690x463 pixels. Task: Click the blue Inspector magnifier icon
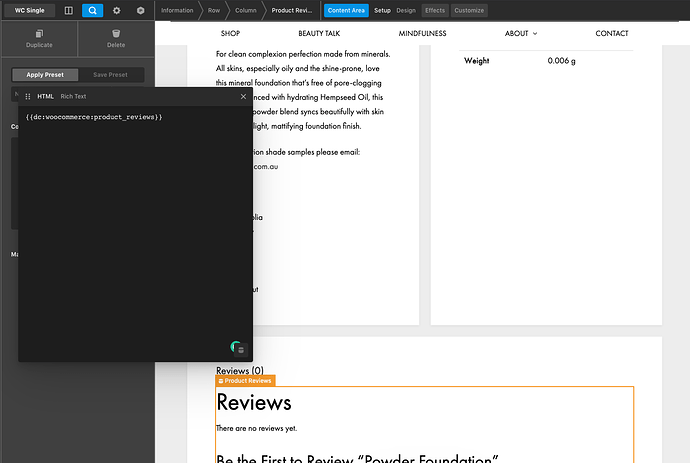click(x=91, y=10)
